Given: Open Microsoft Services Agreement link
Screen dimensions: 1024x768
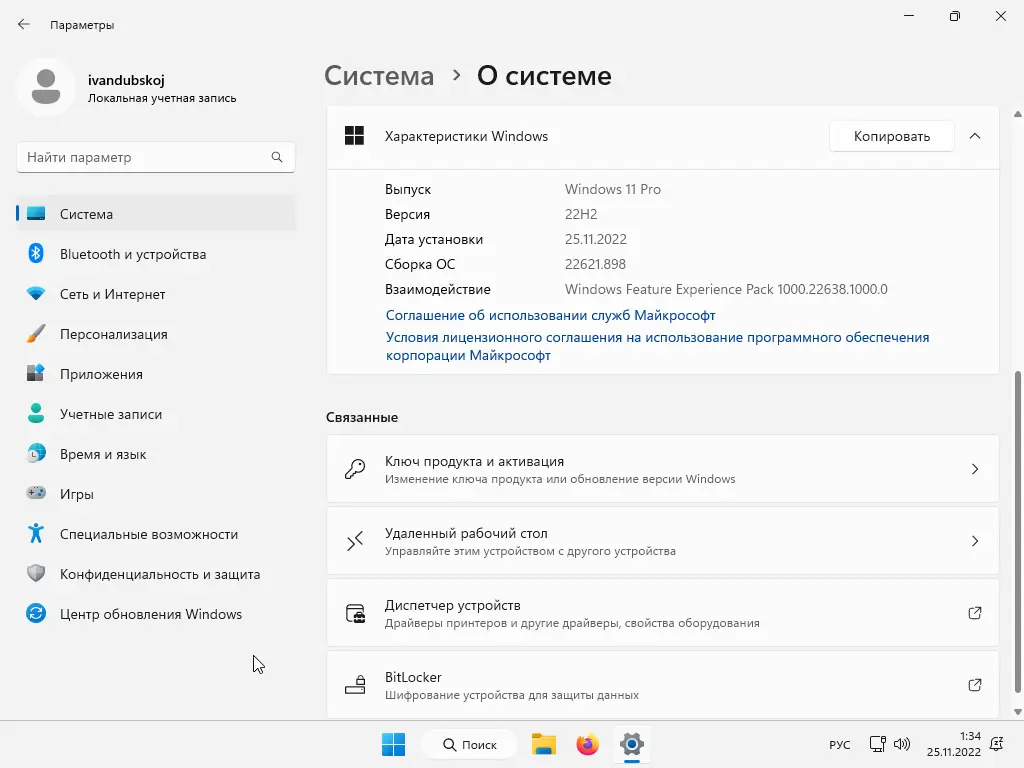Looking at the screenshot, I should (x=550, y=315).
